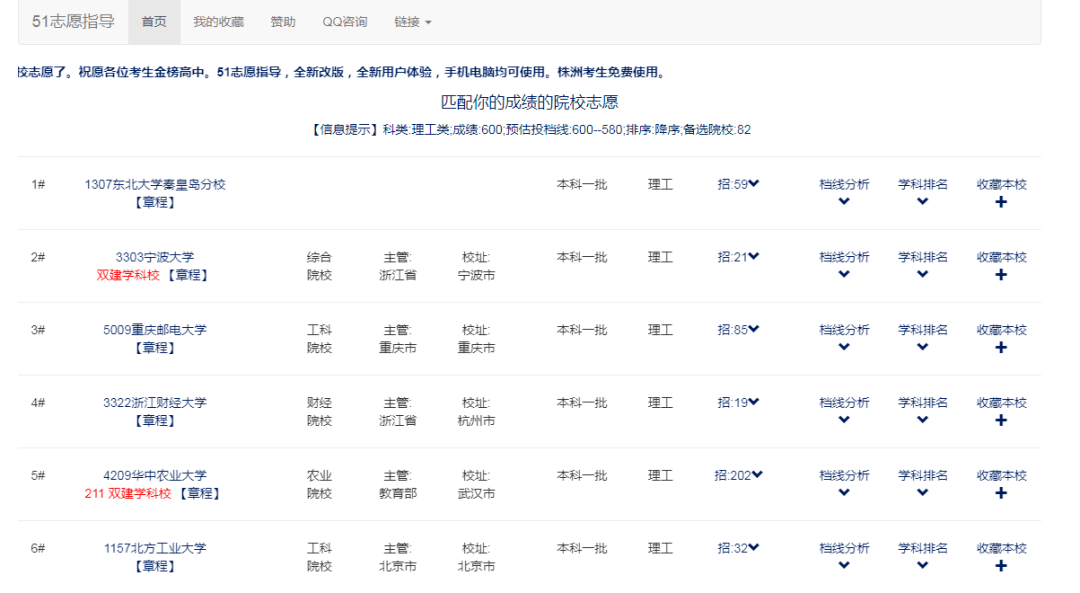Add 东北大学秦皇岛分校 to favorites with plus icon

point(1001,202)
